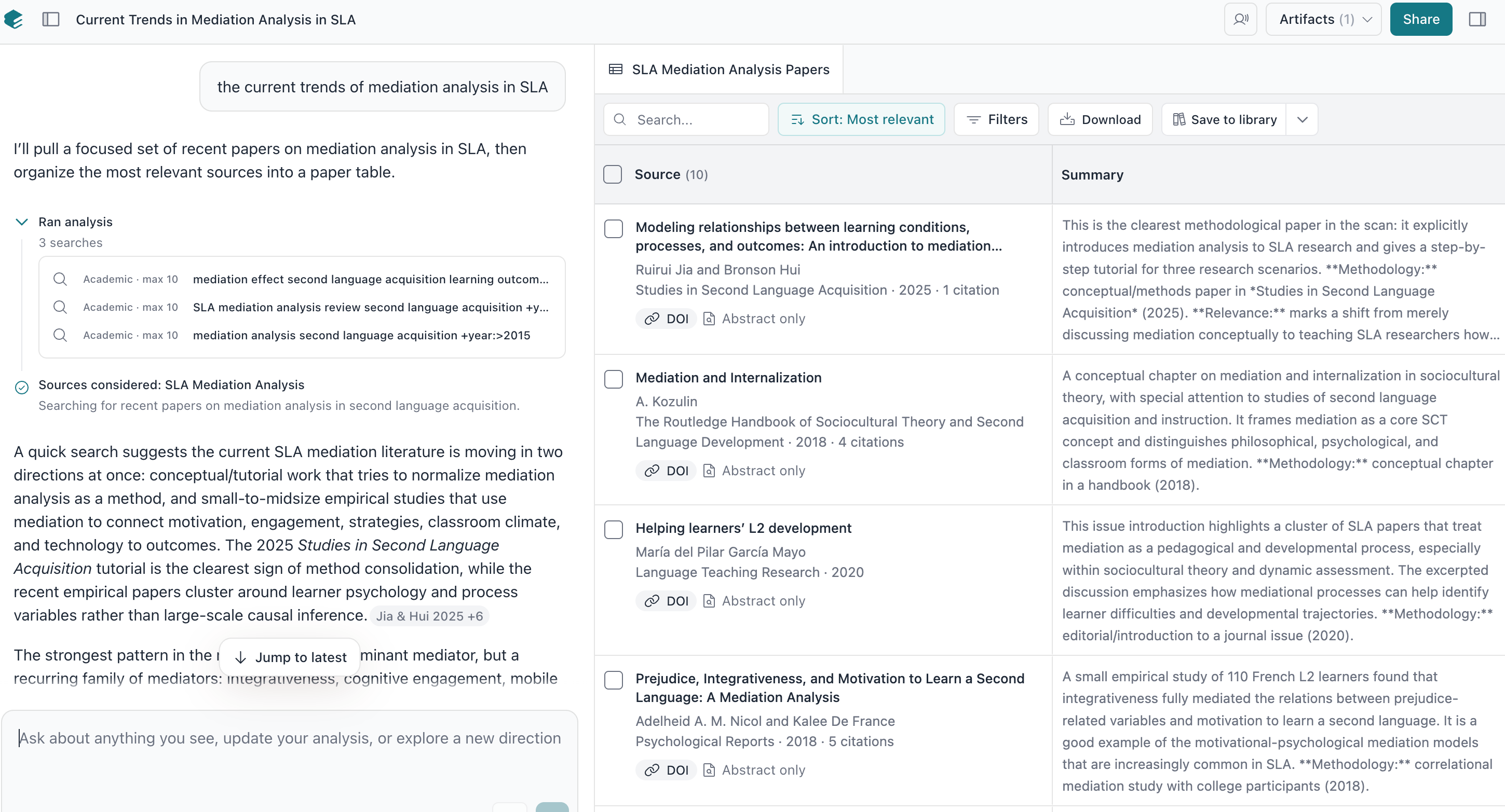Toggle the left sidebar panel icon
The height and width of the screenshot is (812, 1505).
pos(51,19)
